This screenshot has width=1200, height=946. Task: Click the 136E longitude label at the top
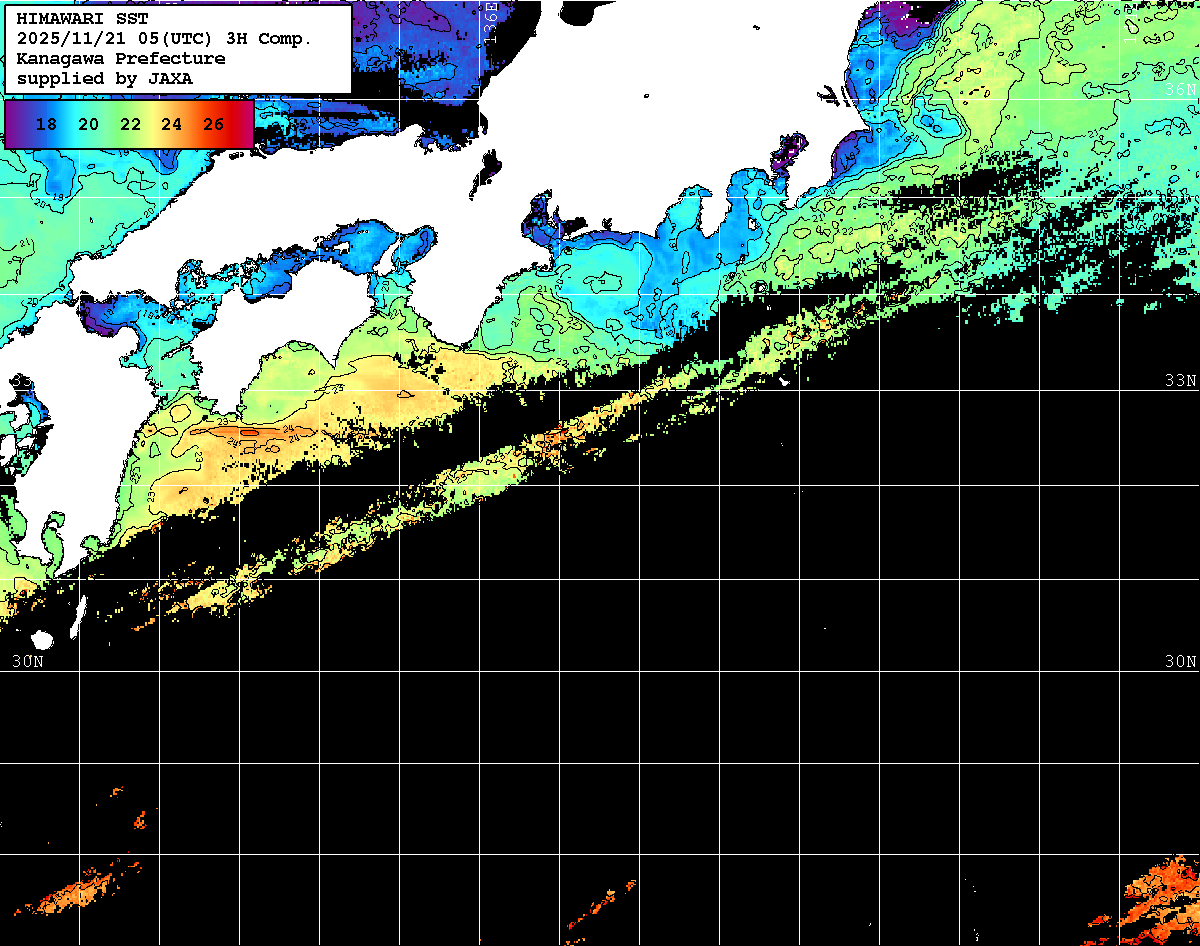pyautogui.click(x=491, y=20)
